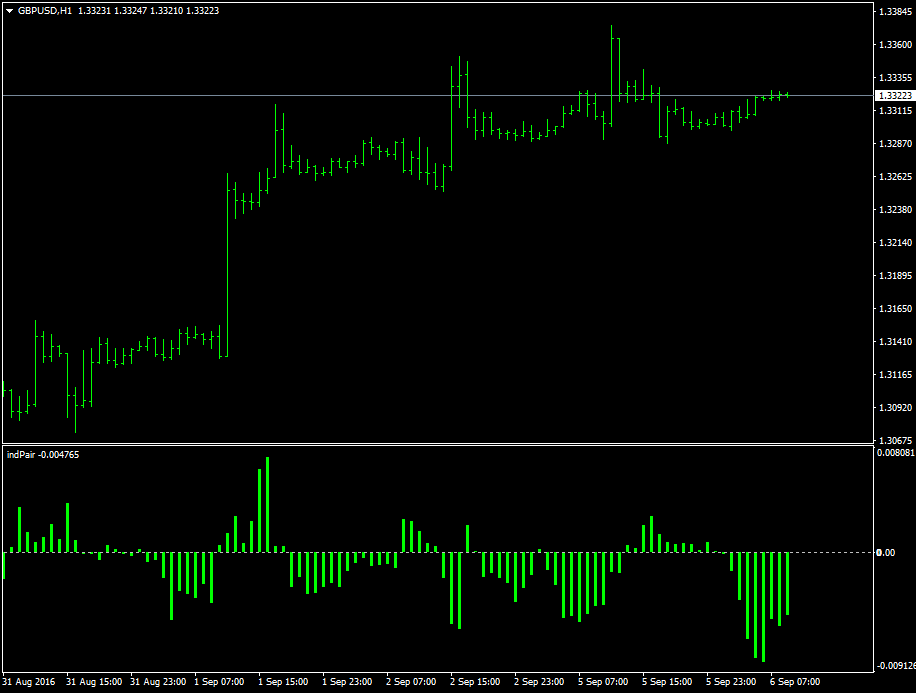This screenshot has width=916, height=693.
Task: Select the 1 Sep 07:00 time label
Action: point(219,682)
